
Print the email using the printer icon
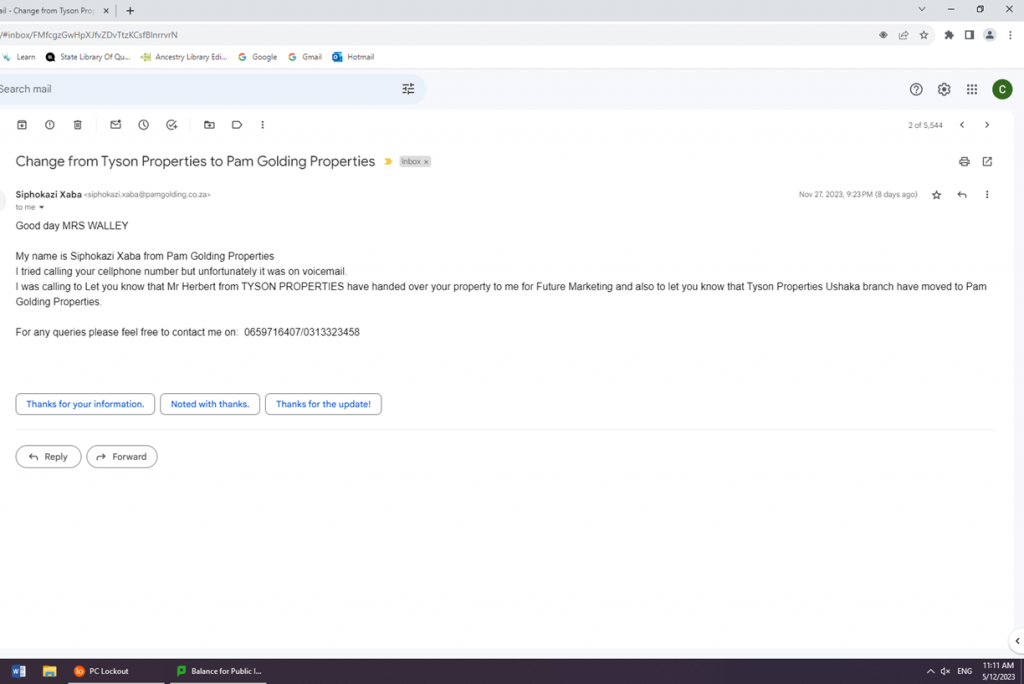point(964,161)
